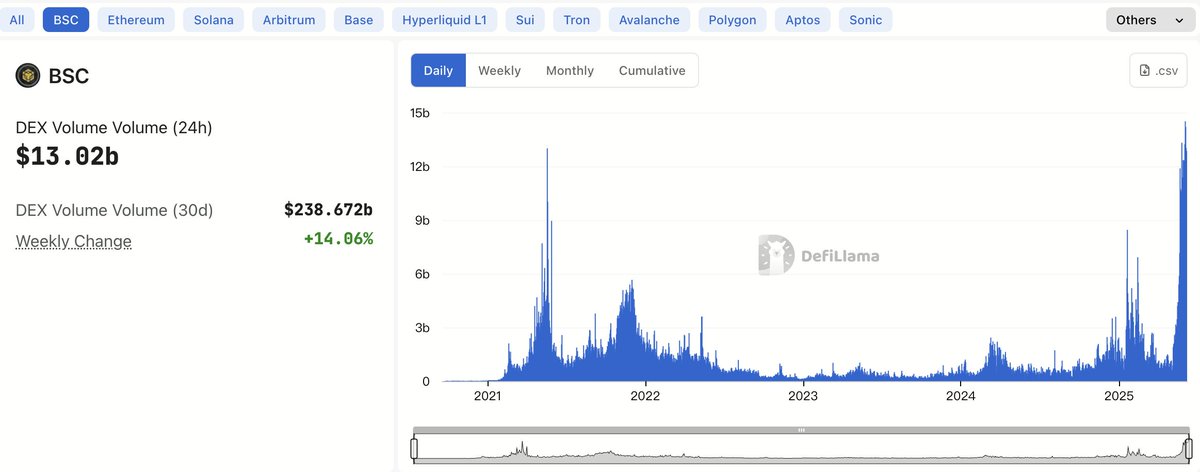Select the Sui chain filter
The height and width of the screenshot is (472, 1200).
click(526, 20)
